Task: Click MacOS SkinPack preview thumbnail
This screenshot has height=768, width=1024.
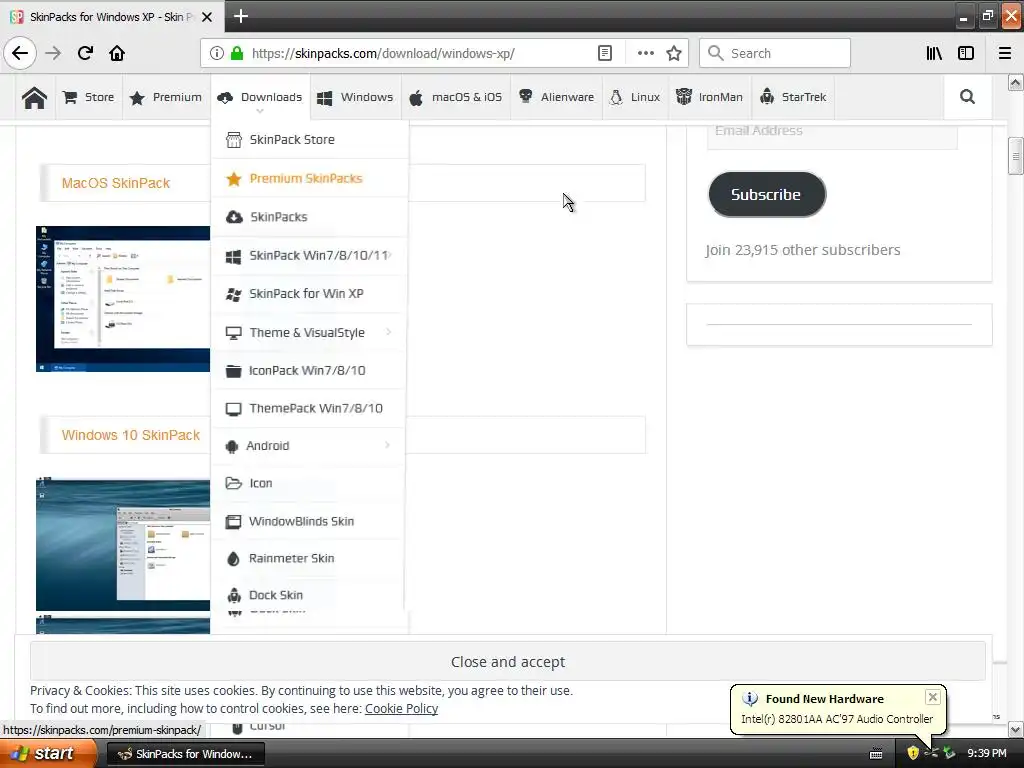Action: pos(123,299)
